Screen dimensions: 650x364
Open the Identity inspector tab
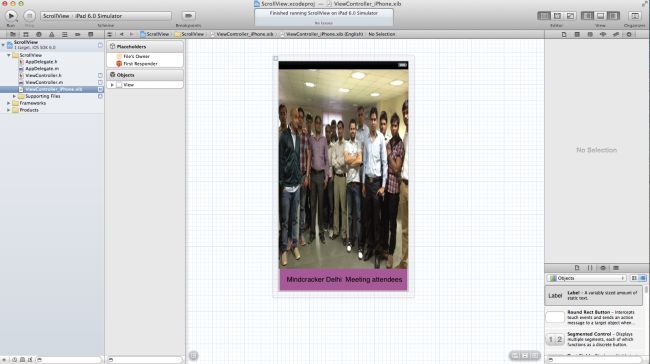[x=590, y=34]
